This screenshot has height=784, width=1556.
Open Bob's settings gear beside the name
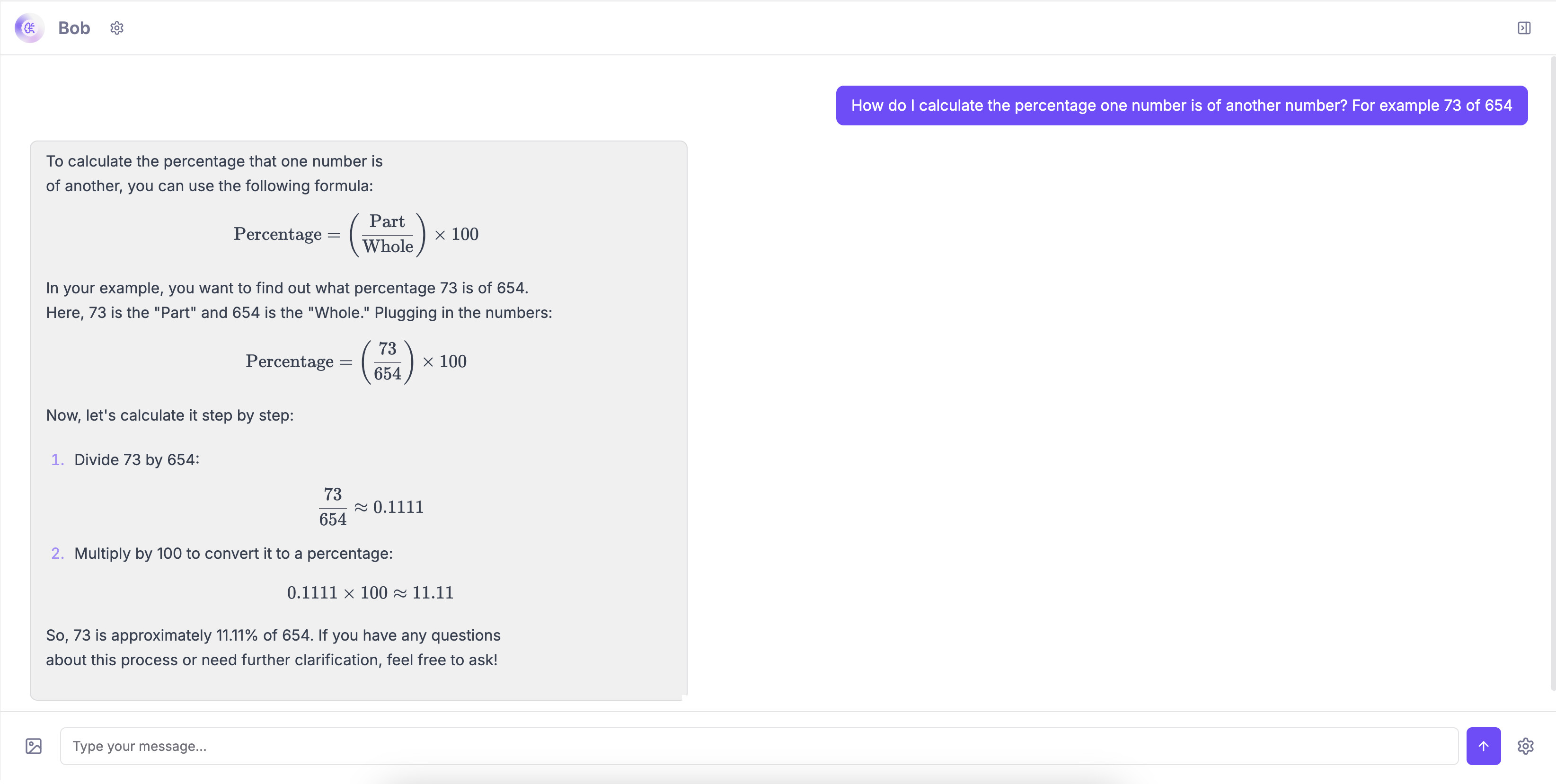pyautogui.click(x=116, y=28)
